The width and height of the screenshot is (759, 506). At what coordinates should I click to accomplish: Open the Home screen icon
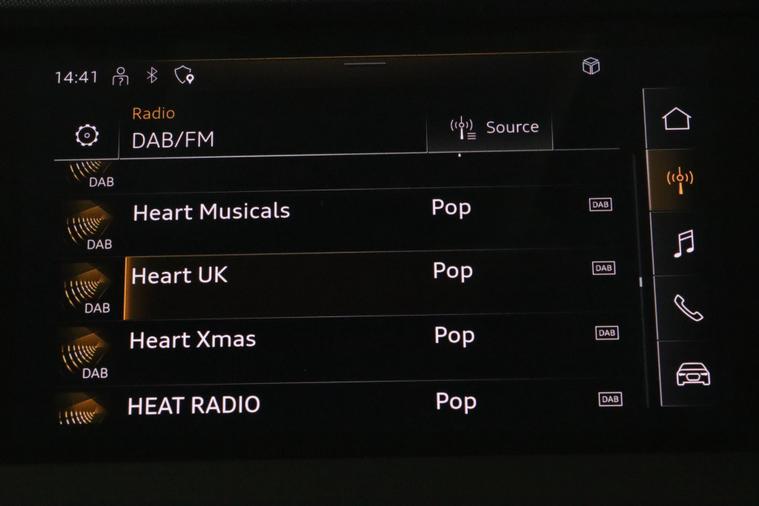point(676,119)
